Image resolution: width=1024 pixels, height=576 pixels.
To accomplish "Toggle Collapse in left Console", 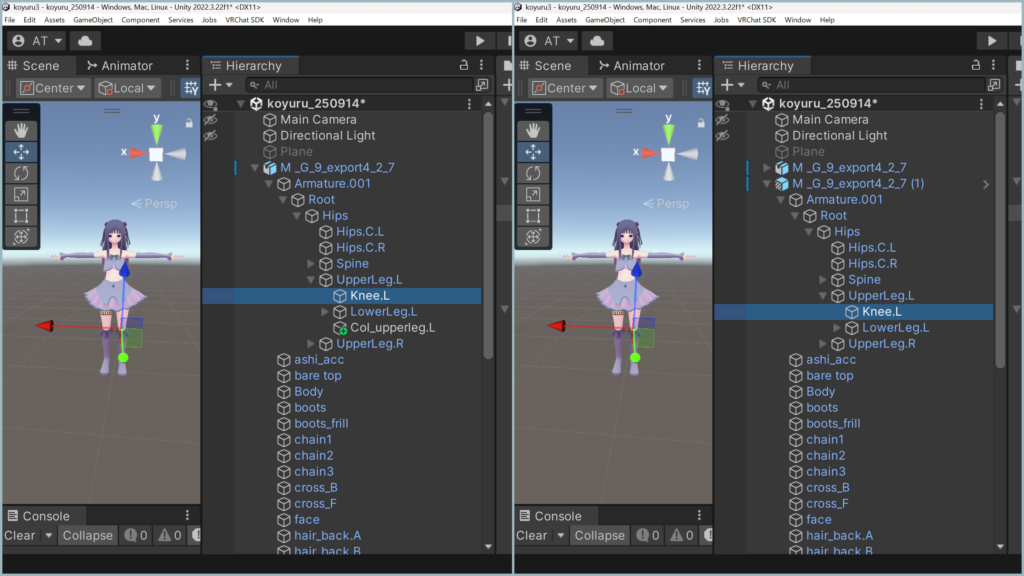I will click(x=88, y=536).
